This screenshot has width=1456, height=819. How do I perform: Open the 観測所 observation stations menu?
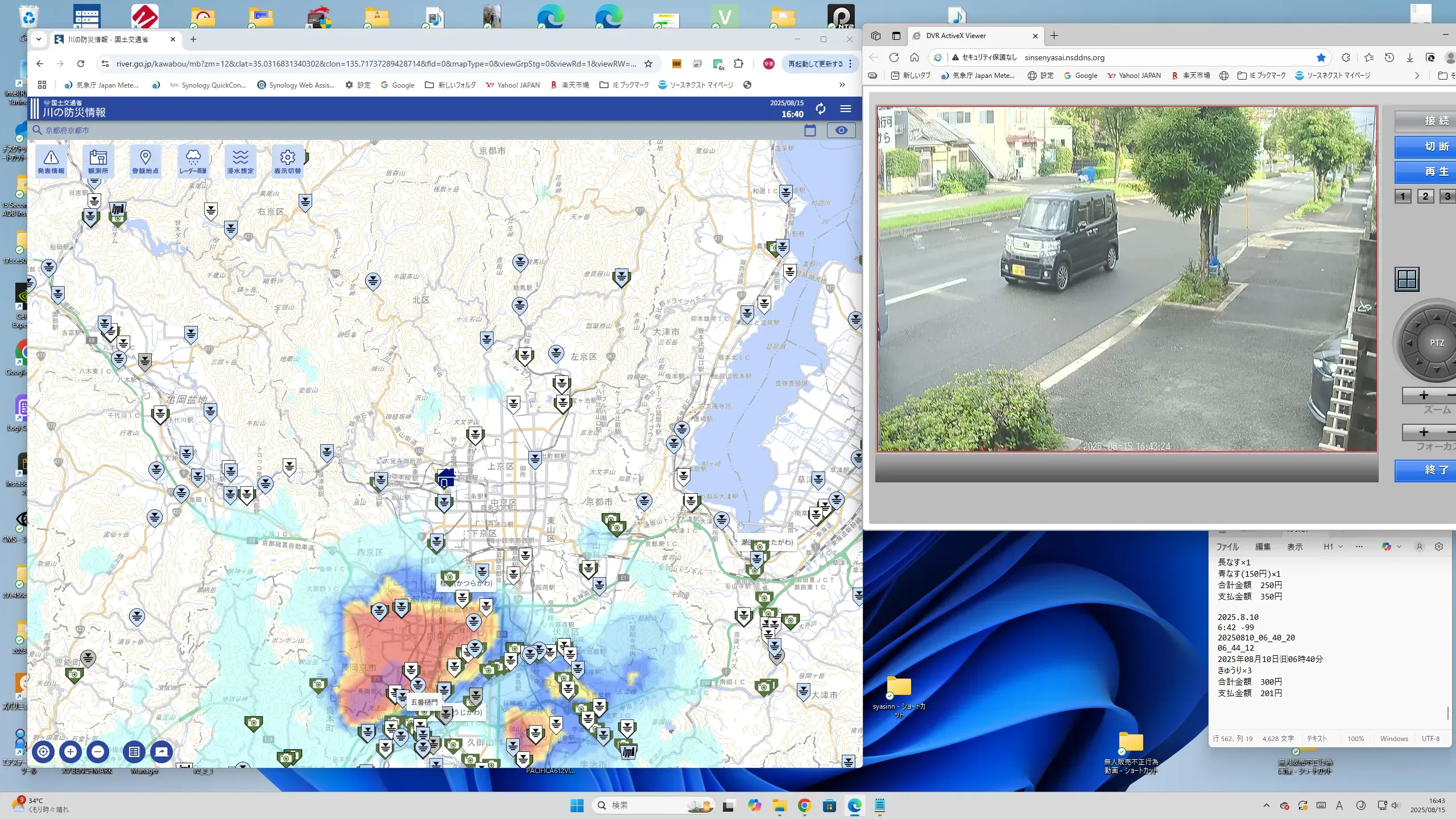click(98, 161)
